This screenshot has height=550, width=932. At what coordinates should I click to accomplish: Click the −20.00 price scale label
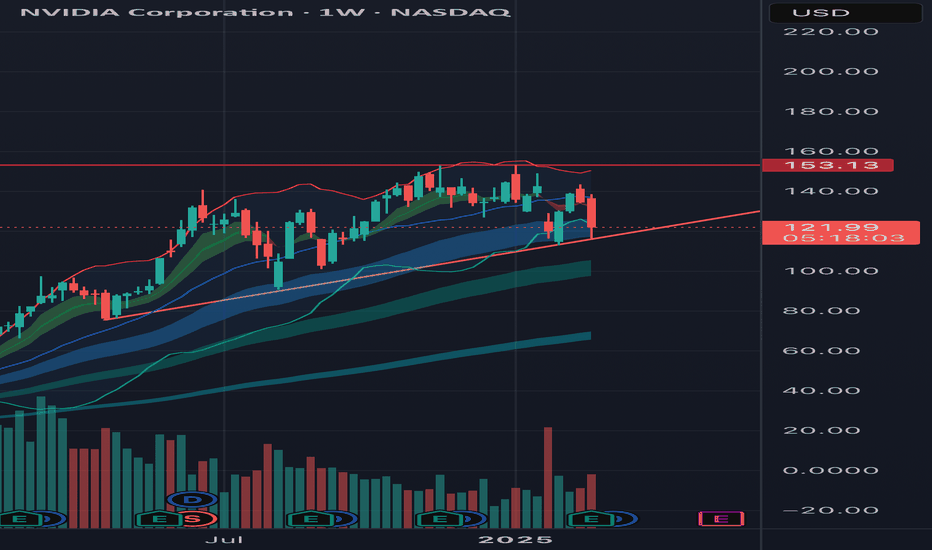830,510
